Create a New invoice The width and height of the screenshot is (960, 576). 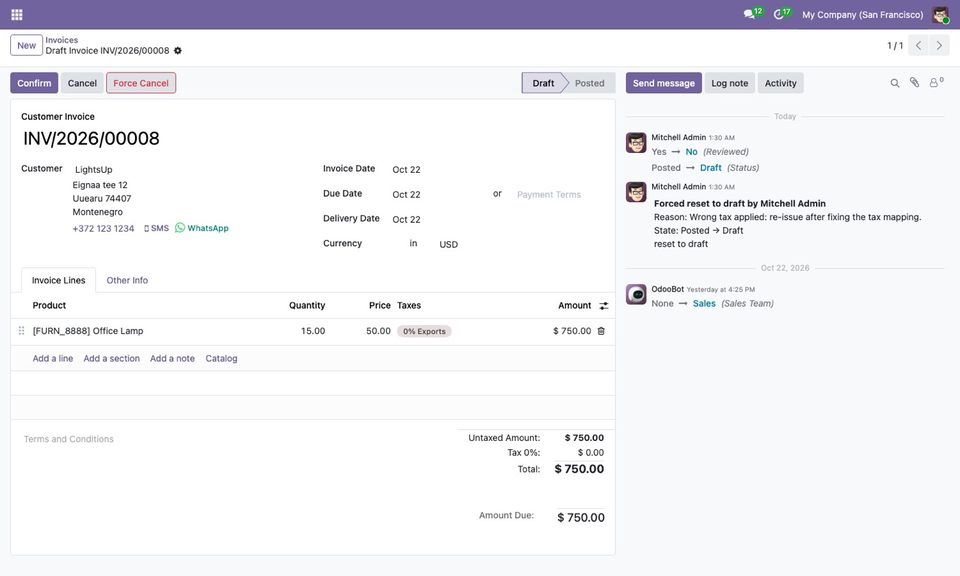pyautogui.click(x=26, y=45)
